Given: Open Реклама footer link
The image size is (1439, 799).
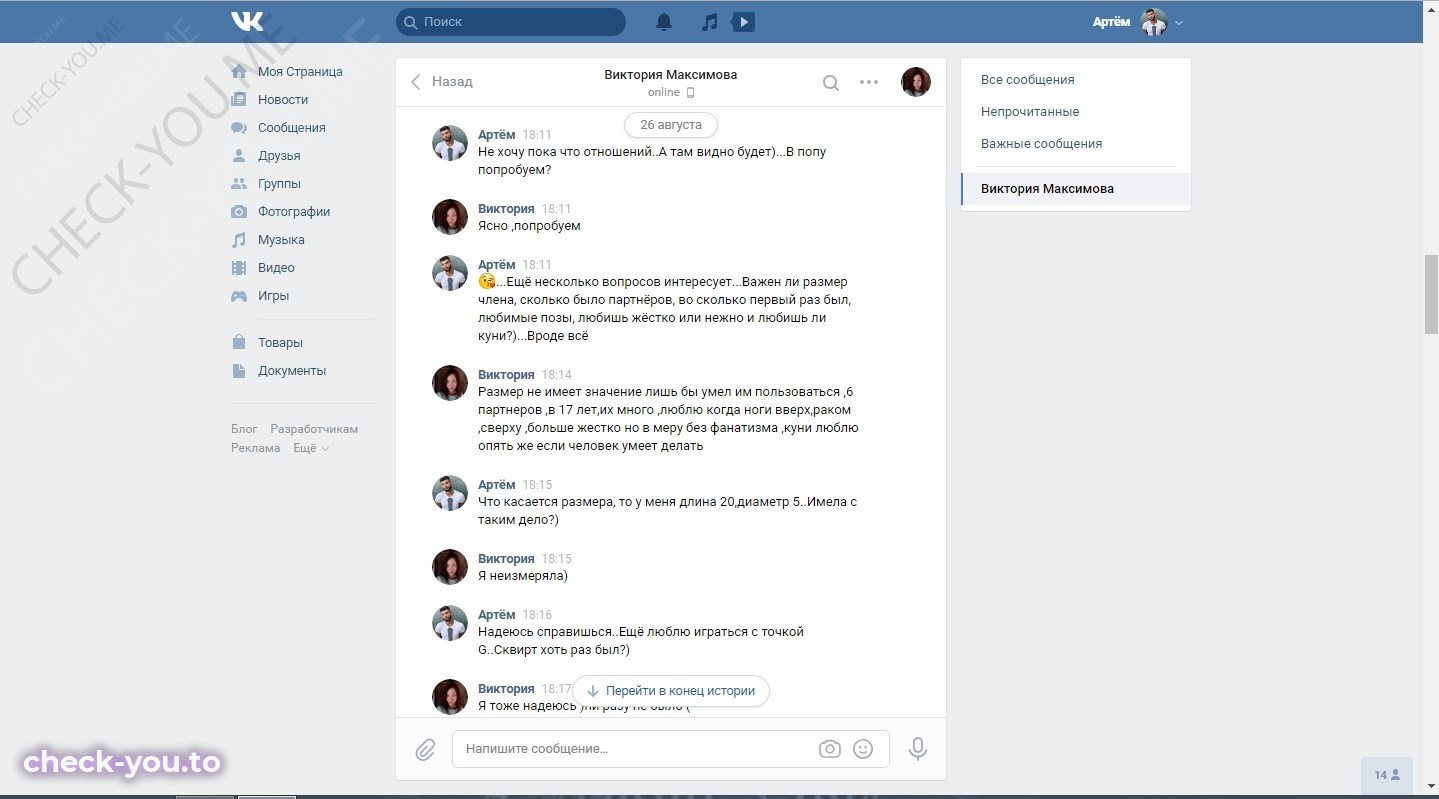Looking at the screenshot, I should (256, 448).
